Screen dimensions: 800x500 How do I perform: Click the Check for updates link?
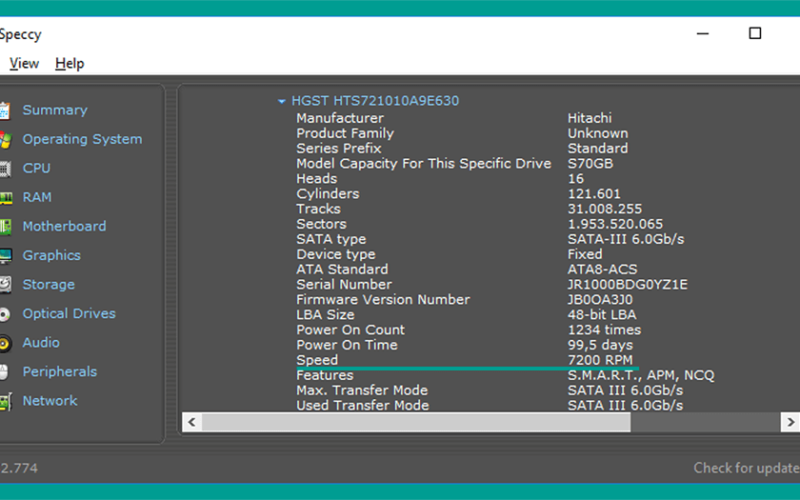746,468
